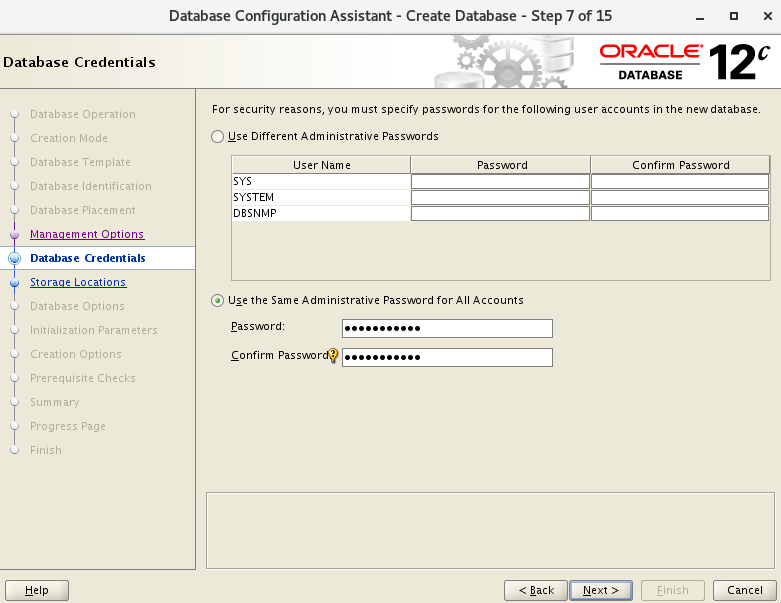Click the DBSNMP confirm password cell
The image size is (781, 603).
click(x=680, y=213)
